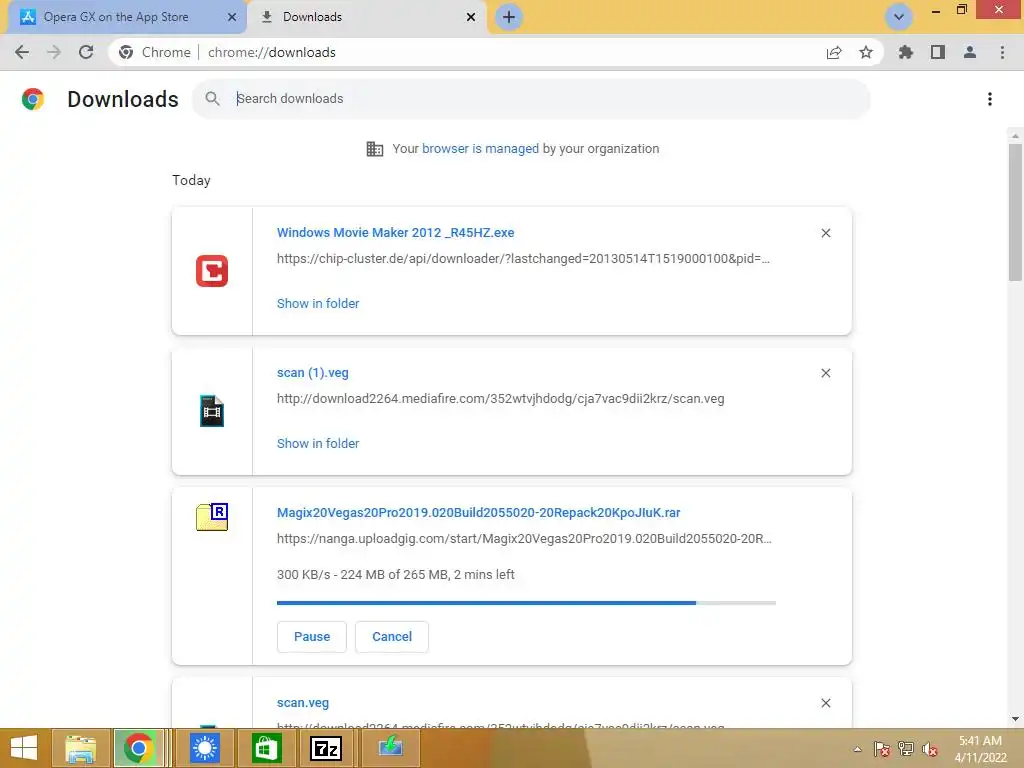Click the nanga.uploadgig.com URL text
Screen dimensions: 1024x768
coord(524,539)
